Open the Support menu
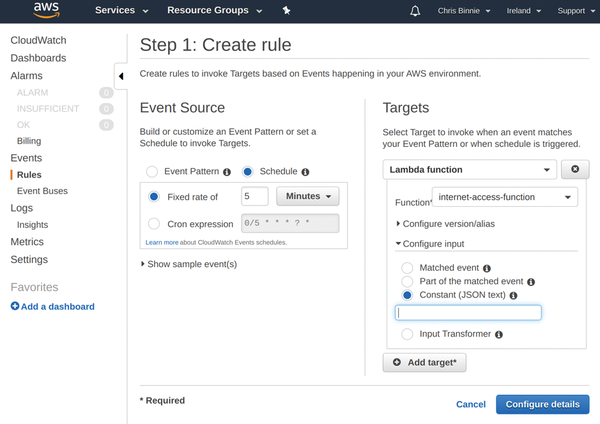600x424 pixels. (x=576, y=11)
